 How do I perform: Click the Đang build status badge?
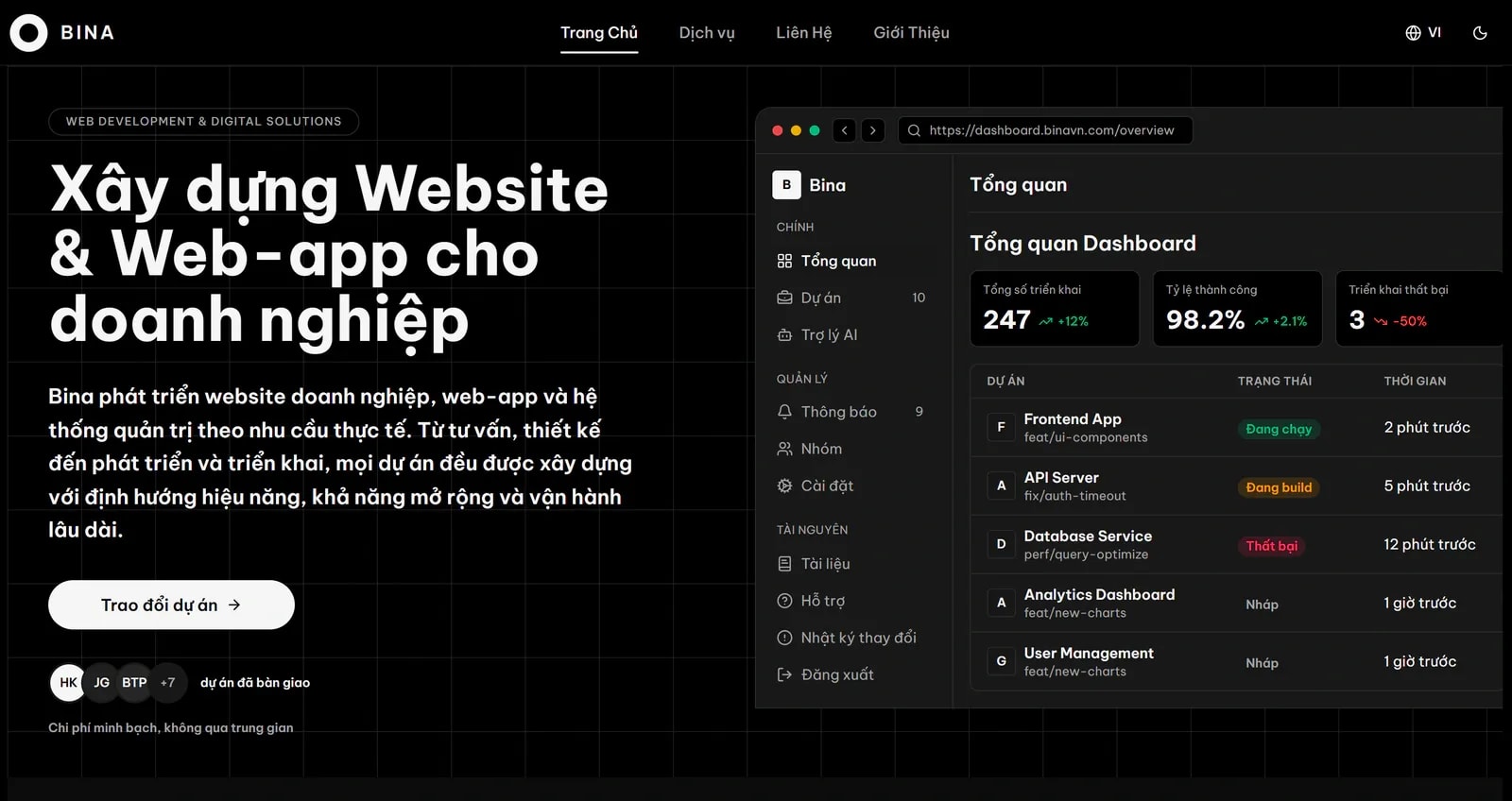point(1279,487)
